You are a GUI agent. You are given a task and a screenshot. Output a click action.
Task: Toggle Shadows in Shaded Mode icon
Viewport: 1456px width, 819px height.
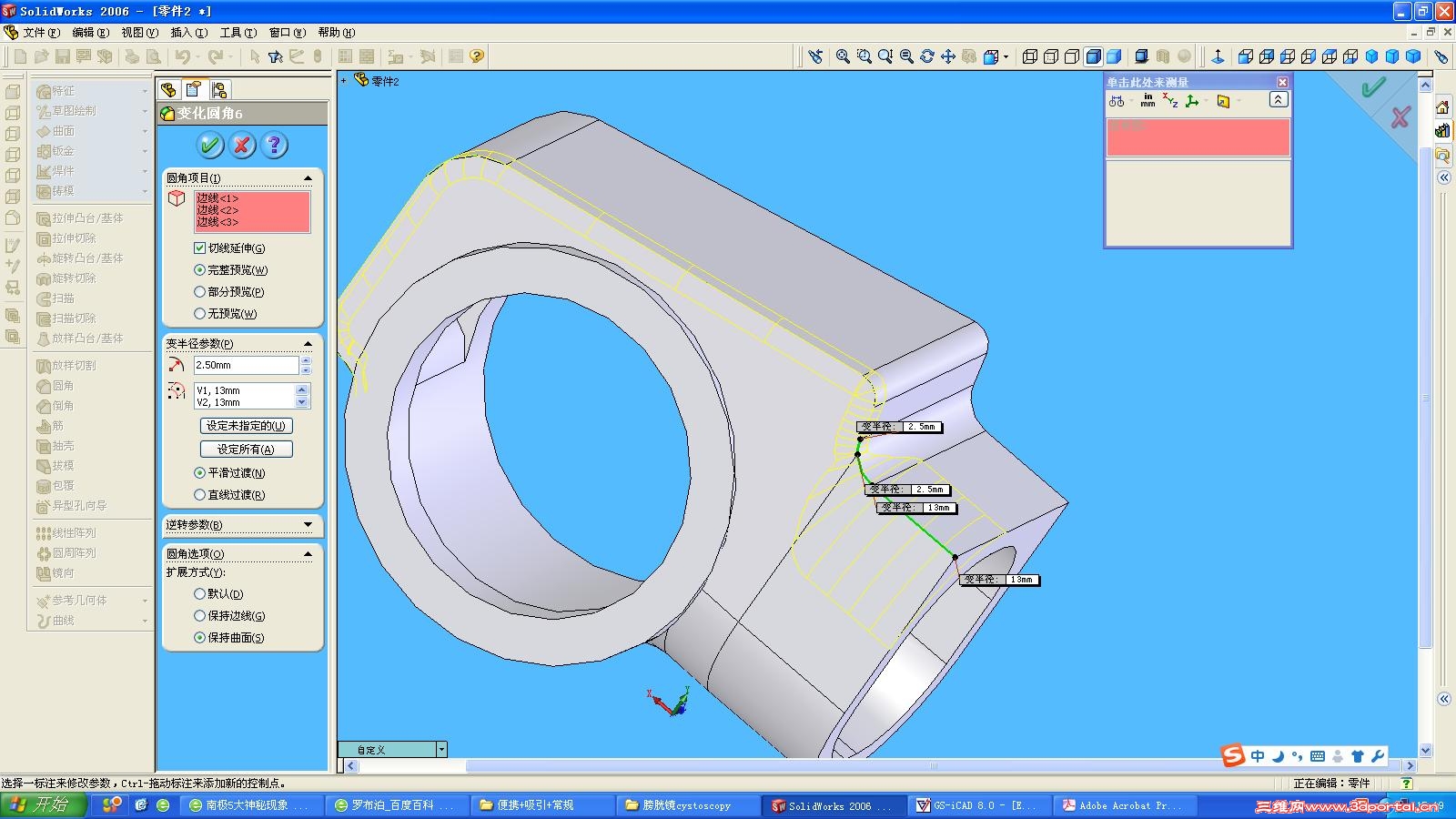tap(1141, 56)
